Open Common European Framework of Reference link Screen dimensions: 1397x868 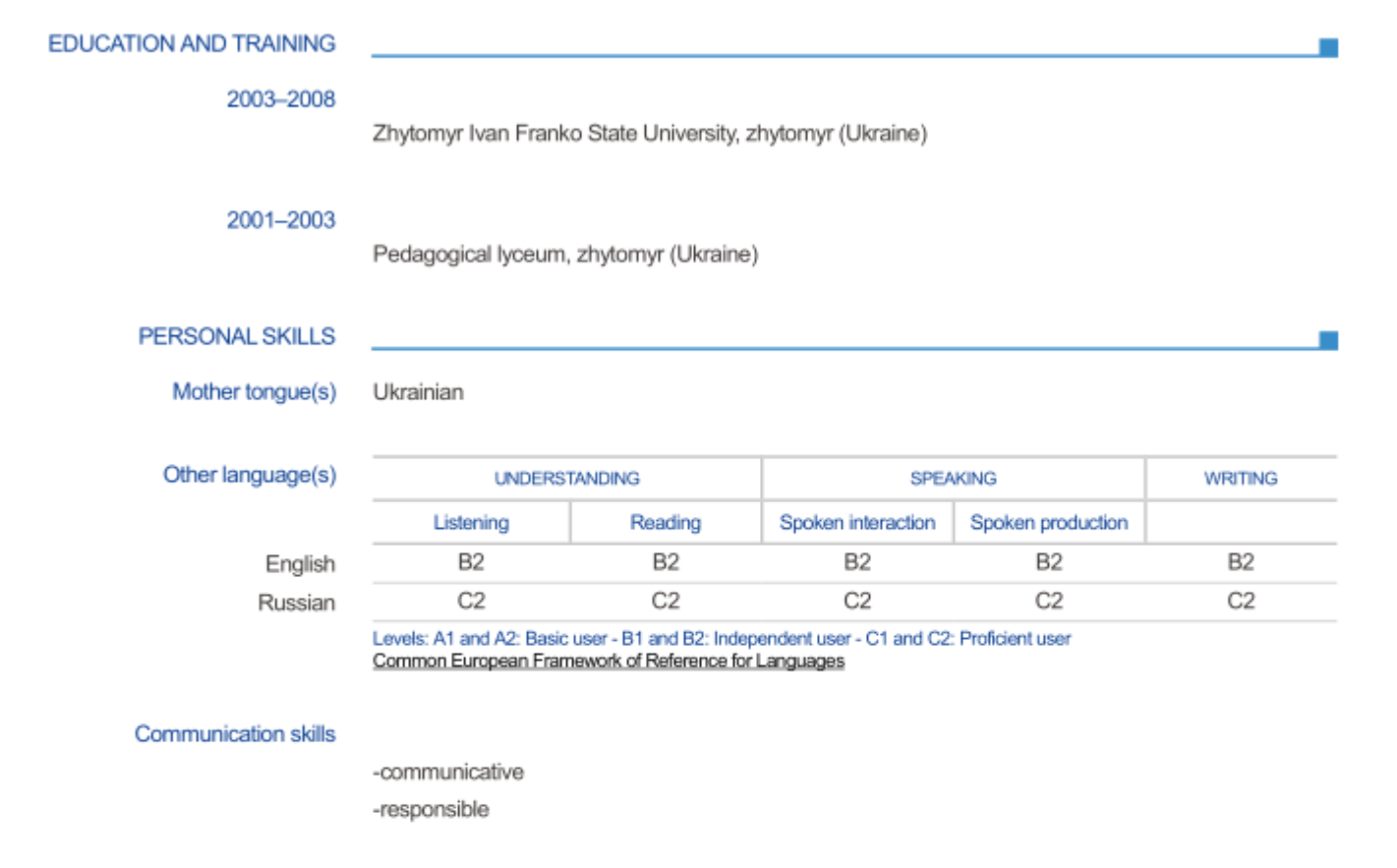608,661
